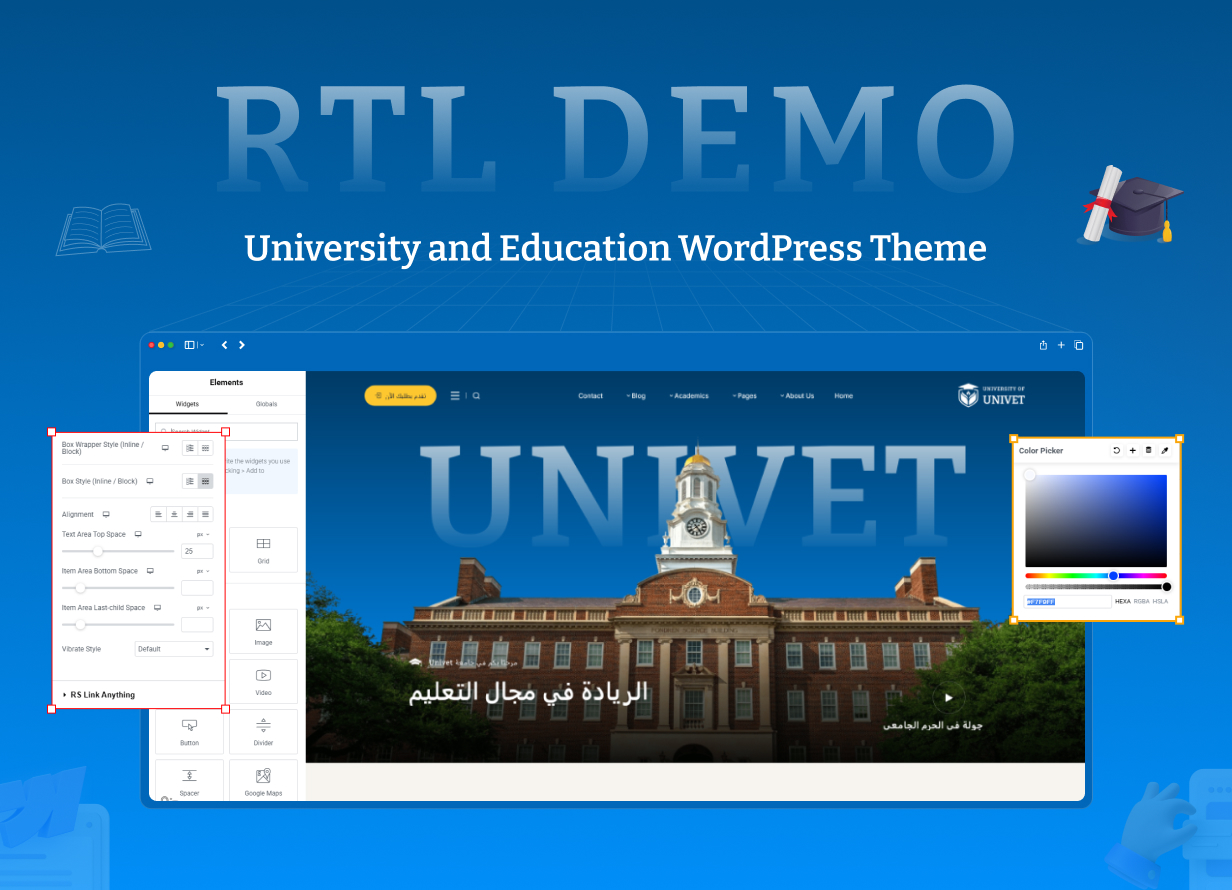Image resolution: width=1232 pixels, height=890 pixels.
Task: Toggle the browser sidebar icon
Action: (x=190, y=345)
